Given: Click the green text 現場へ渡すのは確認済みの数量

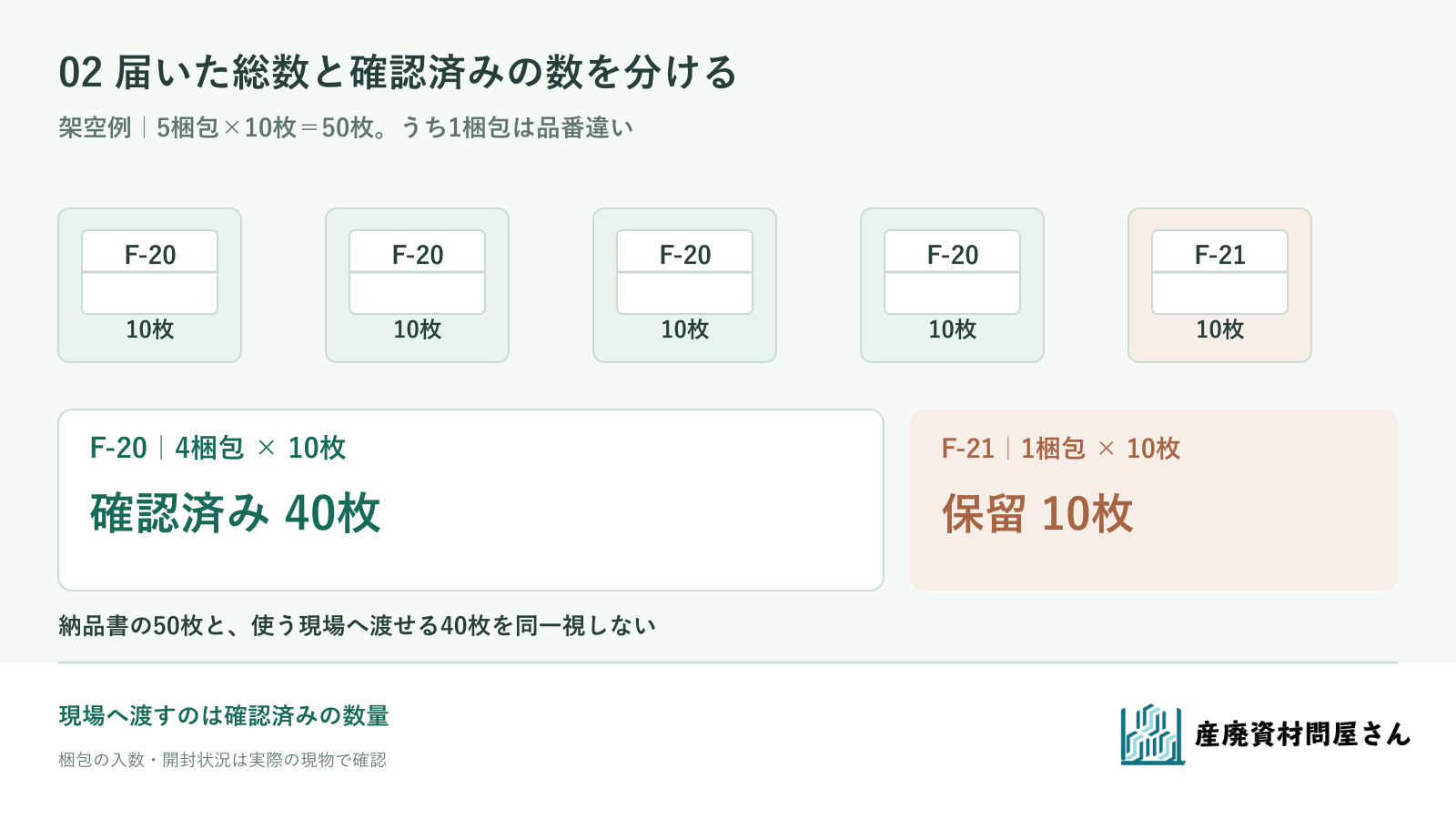Looking at the screenshot, I should coord(224,715).
